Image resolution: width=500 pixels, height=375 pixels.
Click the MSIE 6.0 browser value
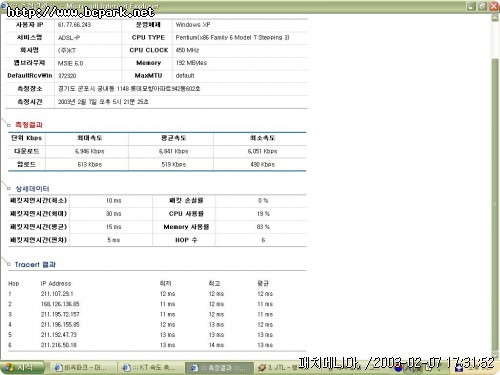tap(70, 63)
